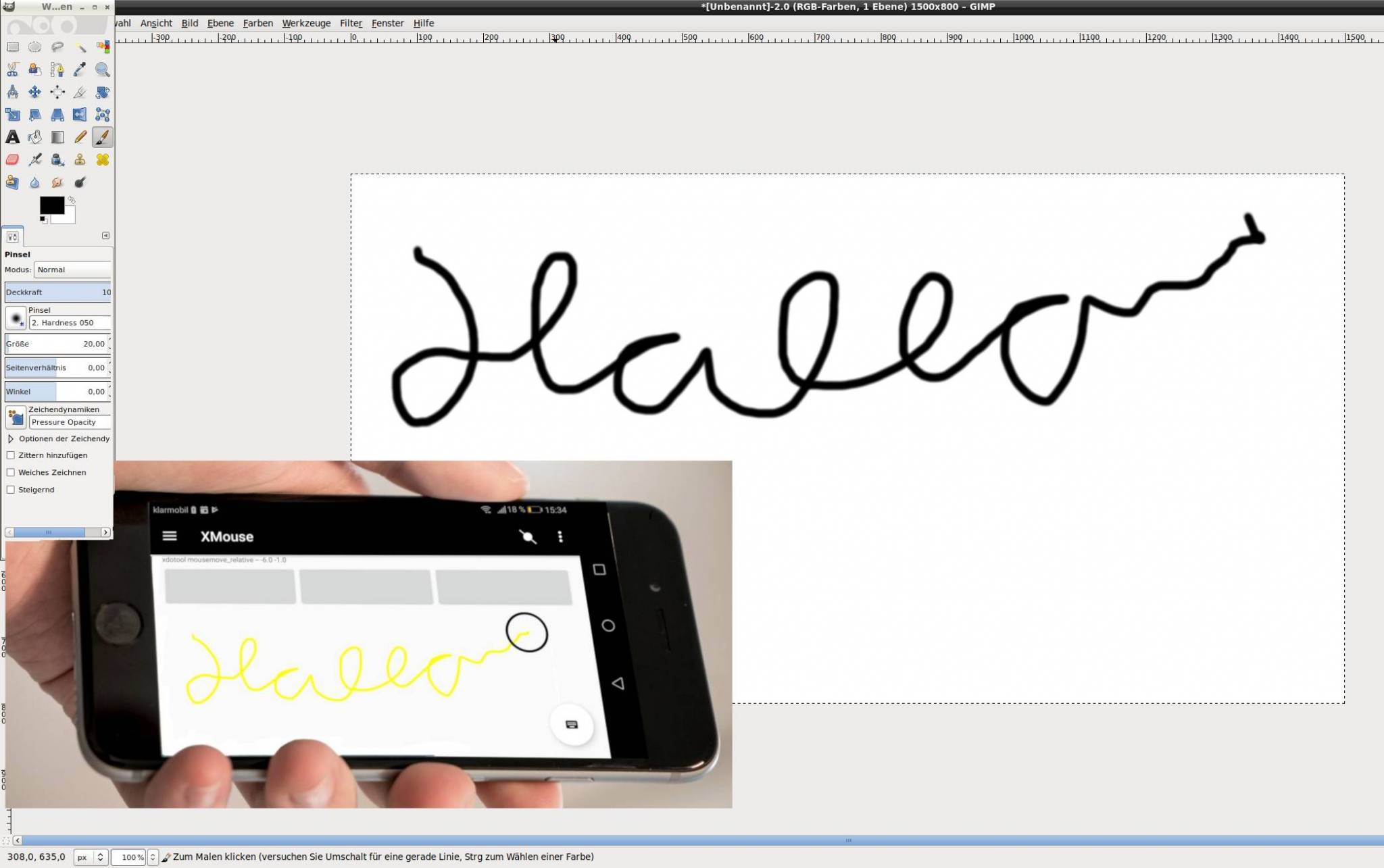This screenshot has width=1384, height=868.
Task: Select the Rectangle Select tool
Action: (x=13, y=47)
